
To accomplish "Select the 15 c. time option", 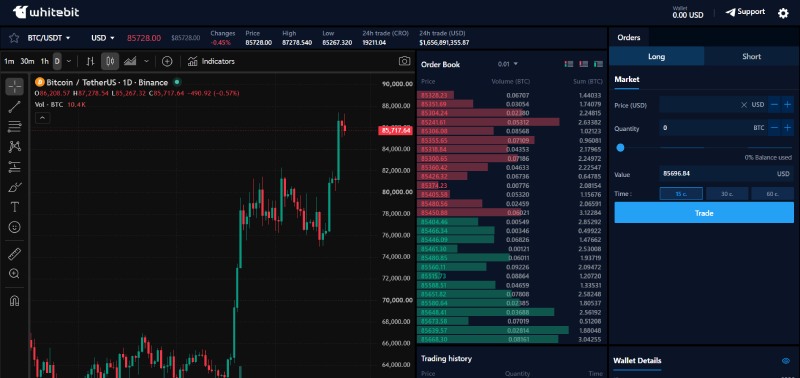I will click(x=681, y=194).
